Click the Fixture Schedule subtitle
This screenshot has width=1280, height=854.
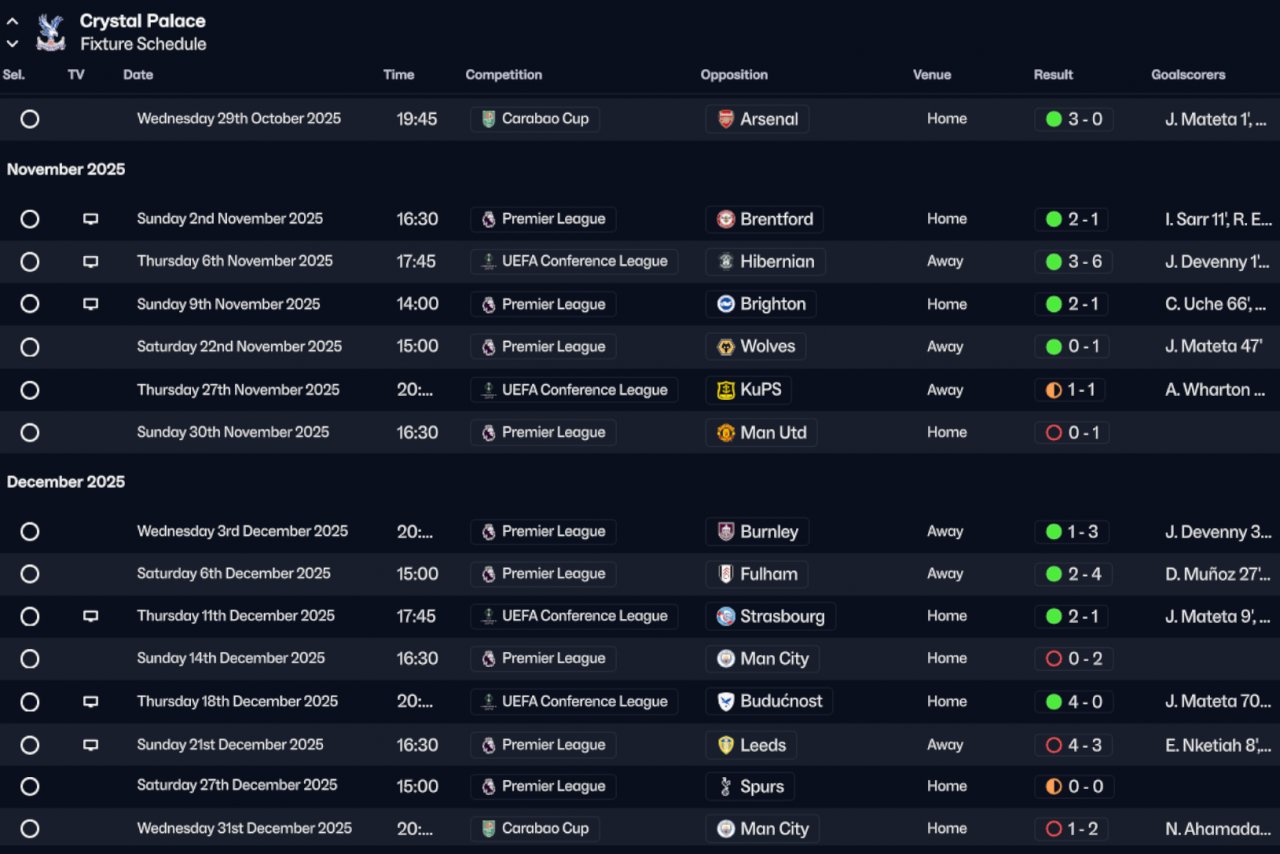coord(143,44)
